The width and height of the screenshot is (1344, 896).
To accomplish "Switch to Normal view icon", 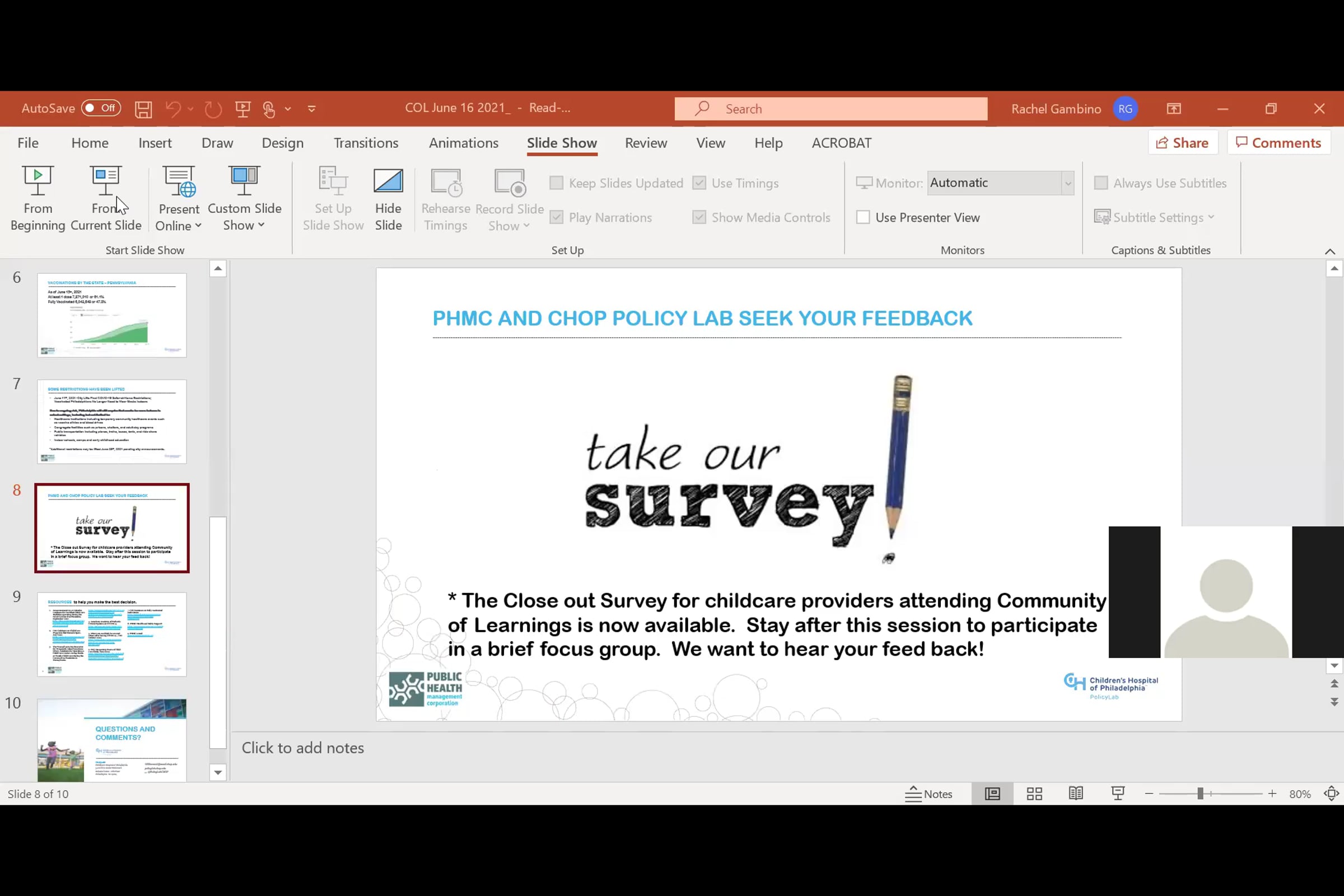I will [x=992, y=794].
